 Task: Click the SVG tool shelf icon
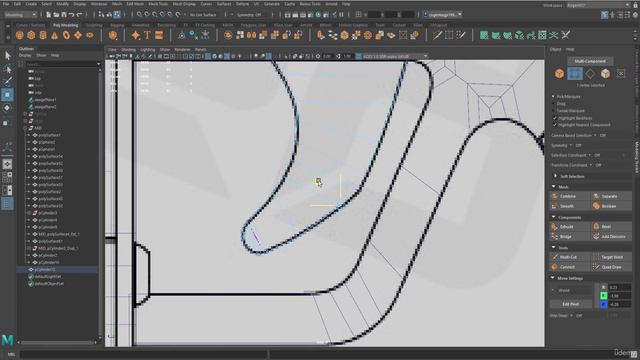pyautogui.click(x=159, y=36)
